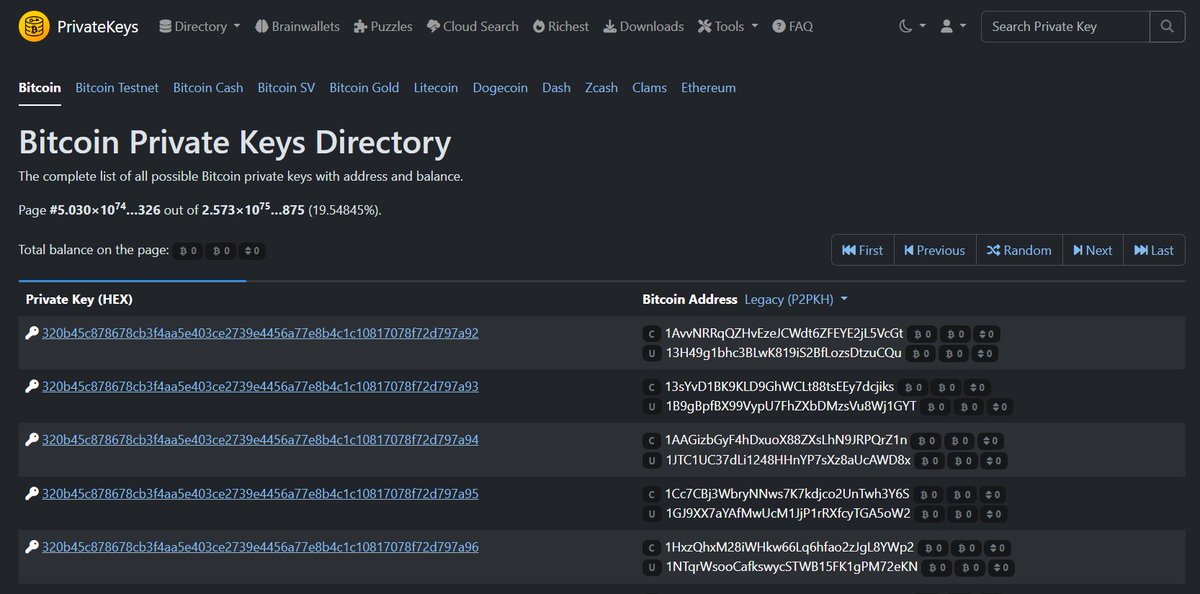The width and height of the screenshot is (1200, 594).
Task: Go to the Next page
Action: (1092, 250)
